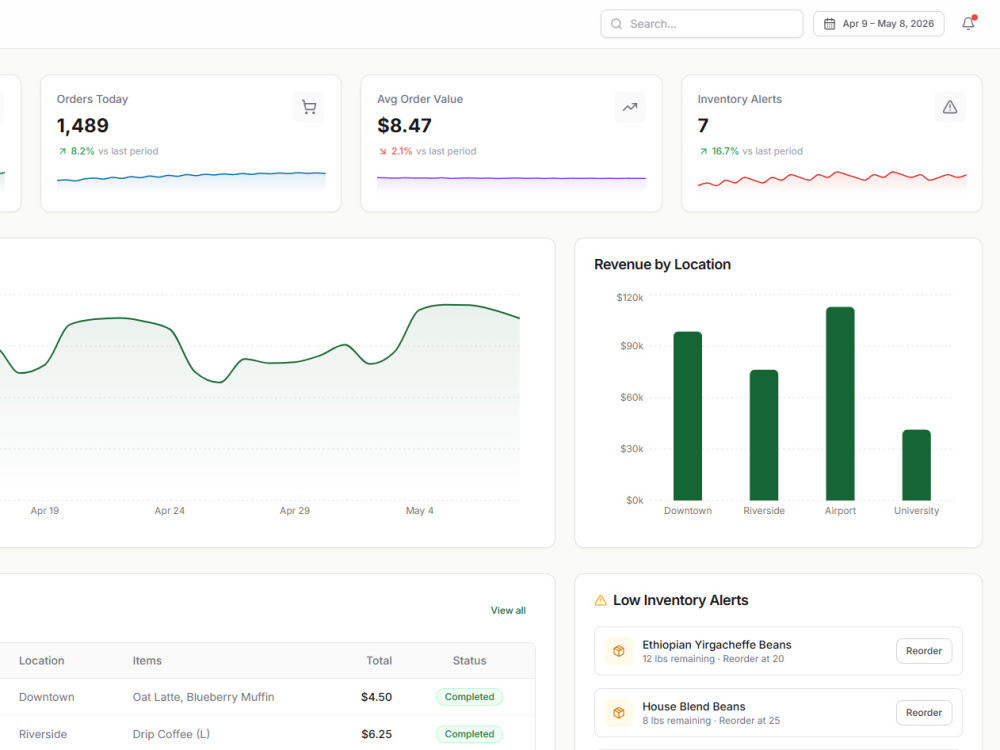This screenshot has height=750, width=1000.
Task: Open the notifications bell
Action: (x=968, y=24)
